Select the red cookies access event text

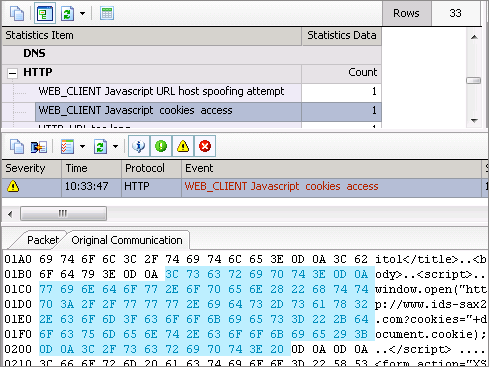[x=282, y=186]
